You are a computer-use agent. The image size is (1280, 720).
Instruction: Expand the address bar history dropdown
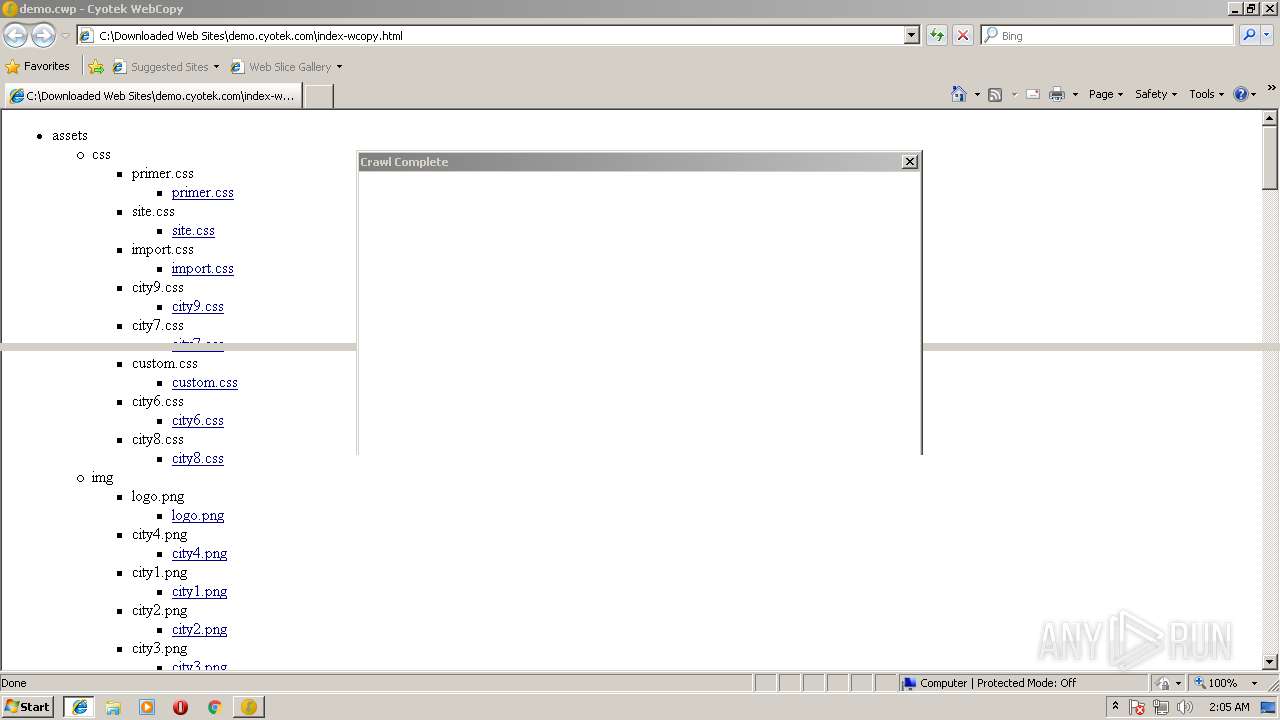point(911,35)
